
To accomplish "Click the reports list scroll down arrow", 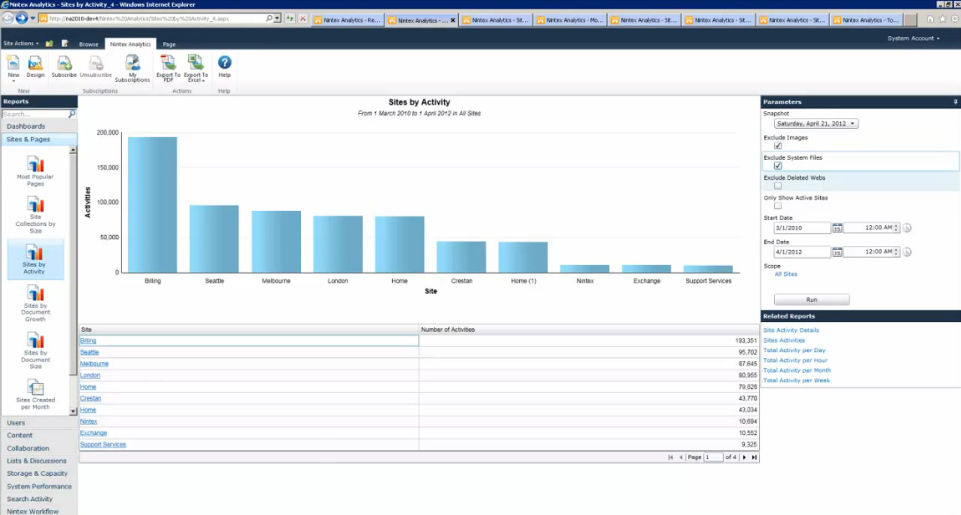I will pos(73,411).
